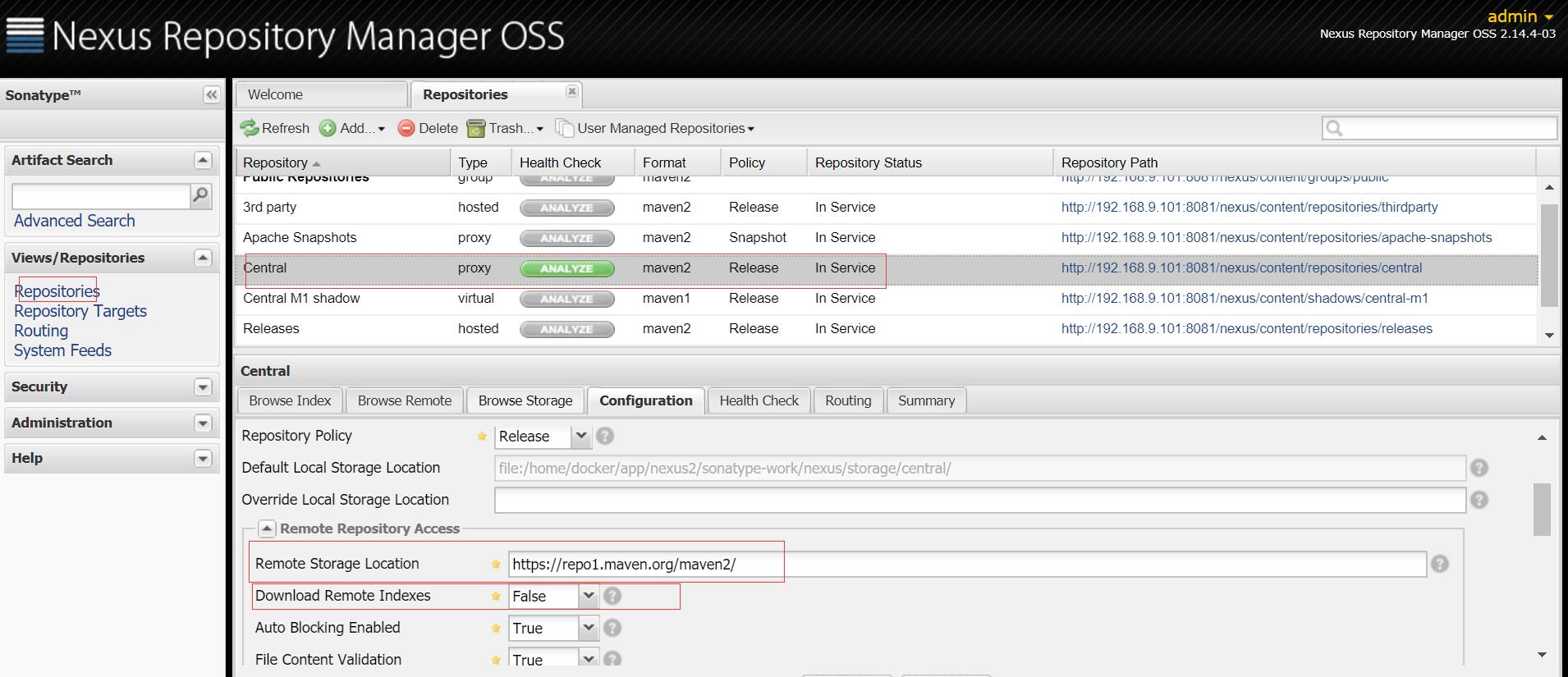Click the green Add repository icon
Image resolution: width=1568 pixels, height=677 pixels.
(x=328, y=129)
